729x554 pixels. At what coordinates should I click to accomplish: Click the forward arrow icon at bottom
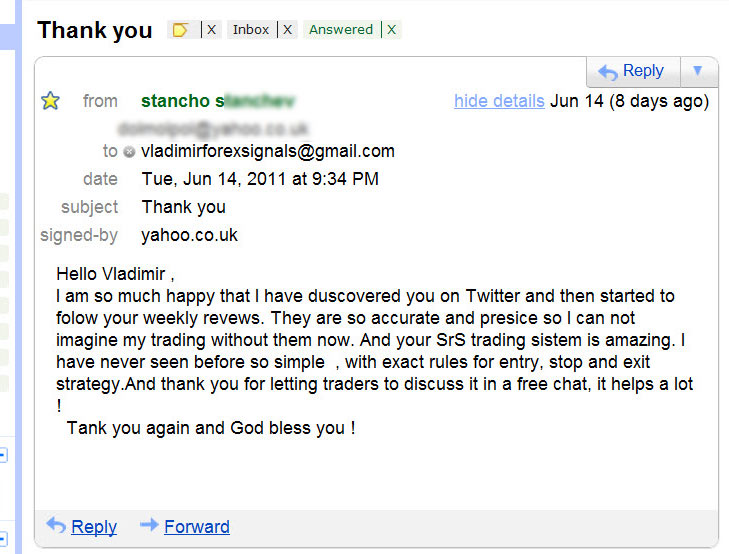(x=149, y=525)
